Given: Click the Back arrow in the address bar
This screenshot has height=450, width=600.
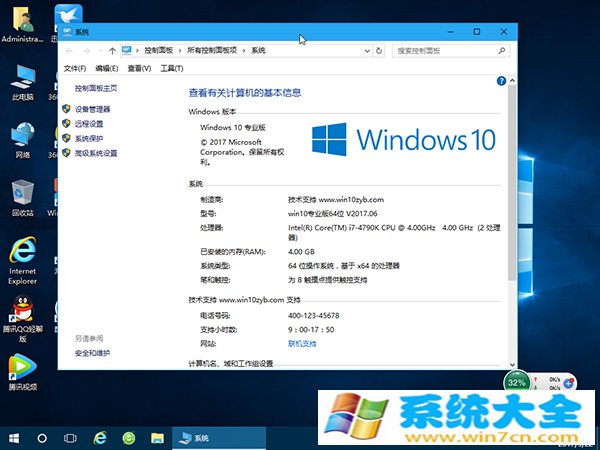Looking at the screenshot, I should 68,50.
